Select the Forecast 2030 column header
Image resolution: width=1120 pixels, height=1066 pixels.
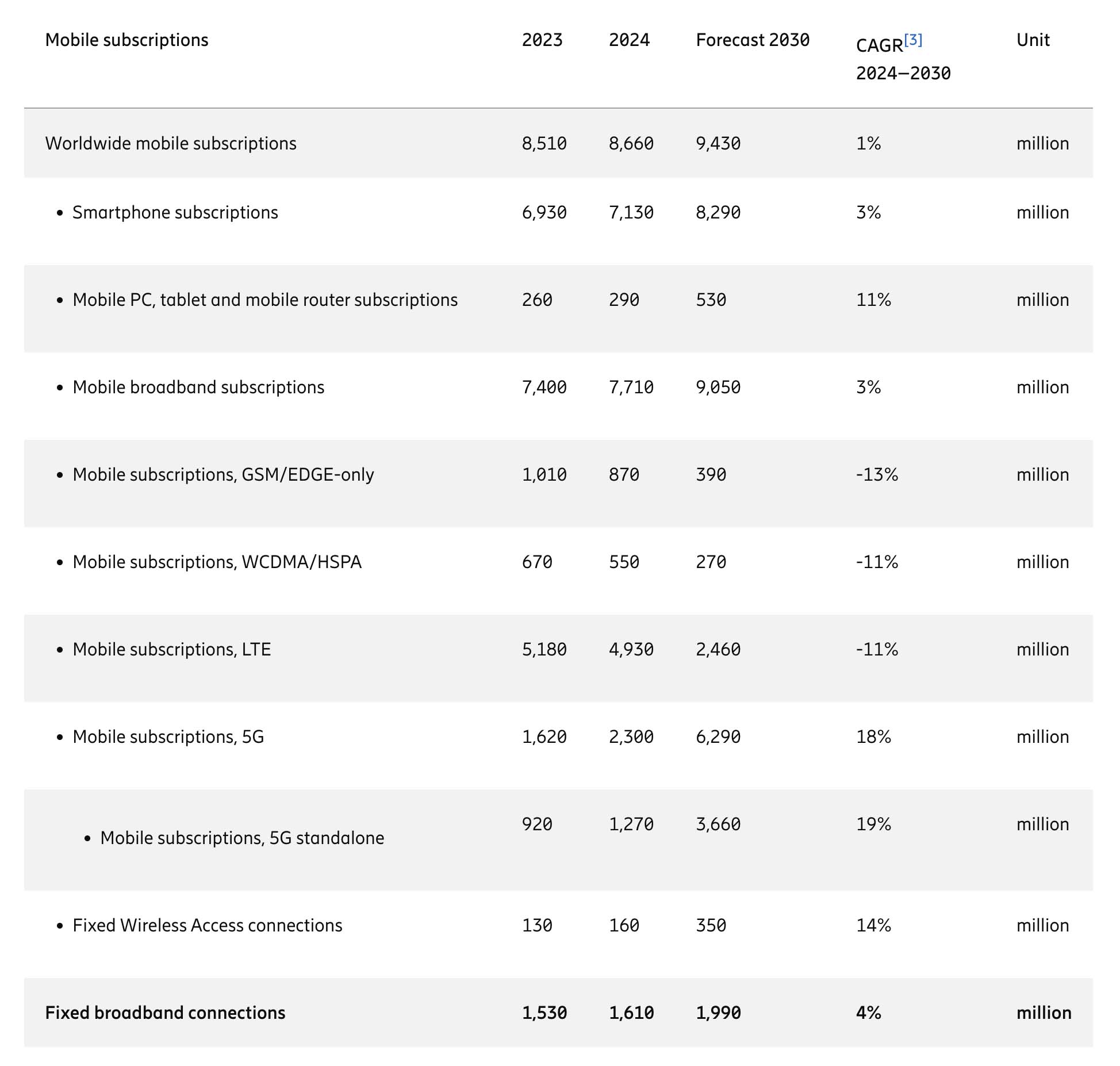point(753,40)
